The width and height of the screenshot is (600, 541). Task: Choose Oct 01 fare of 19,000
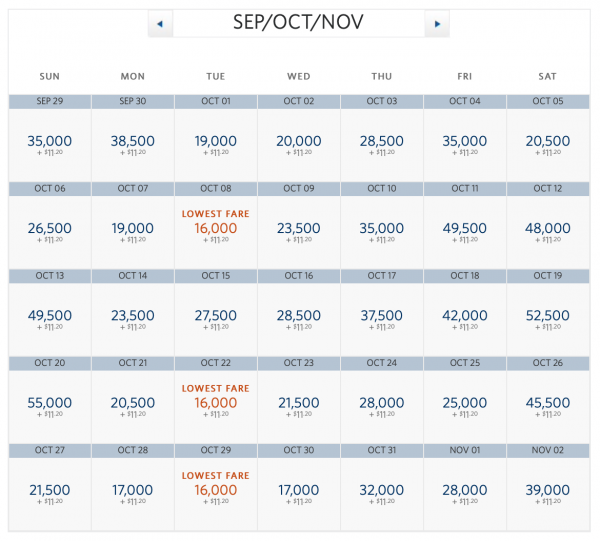click(216, 141)
